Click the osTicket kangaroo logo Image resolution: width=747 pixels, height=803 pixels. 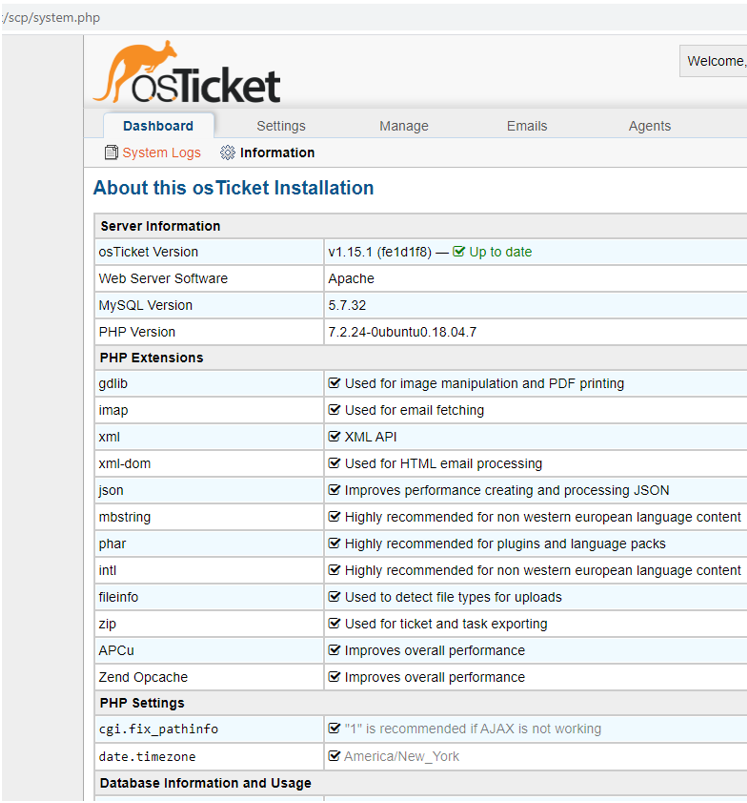[186, 73]
